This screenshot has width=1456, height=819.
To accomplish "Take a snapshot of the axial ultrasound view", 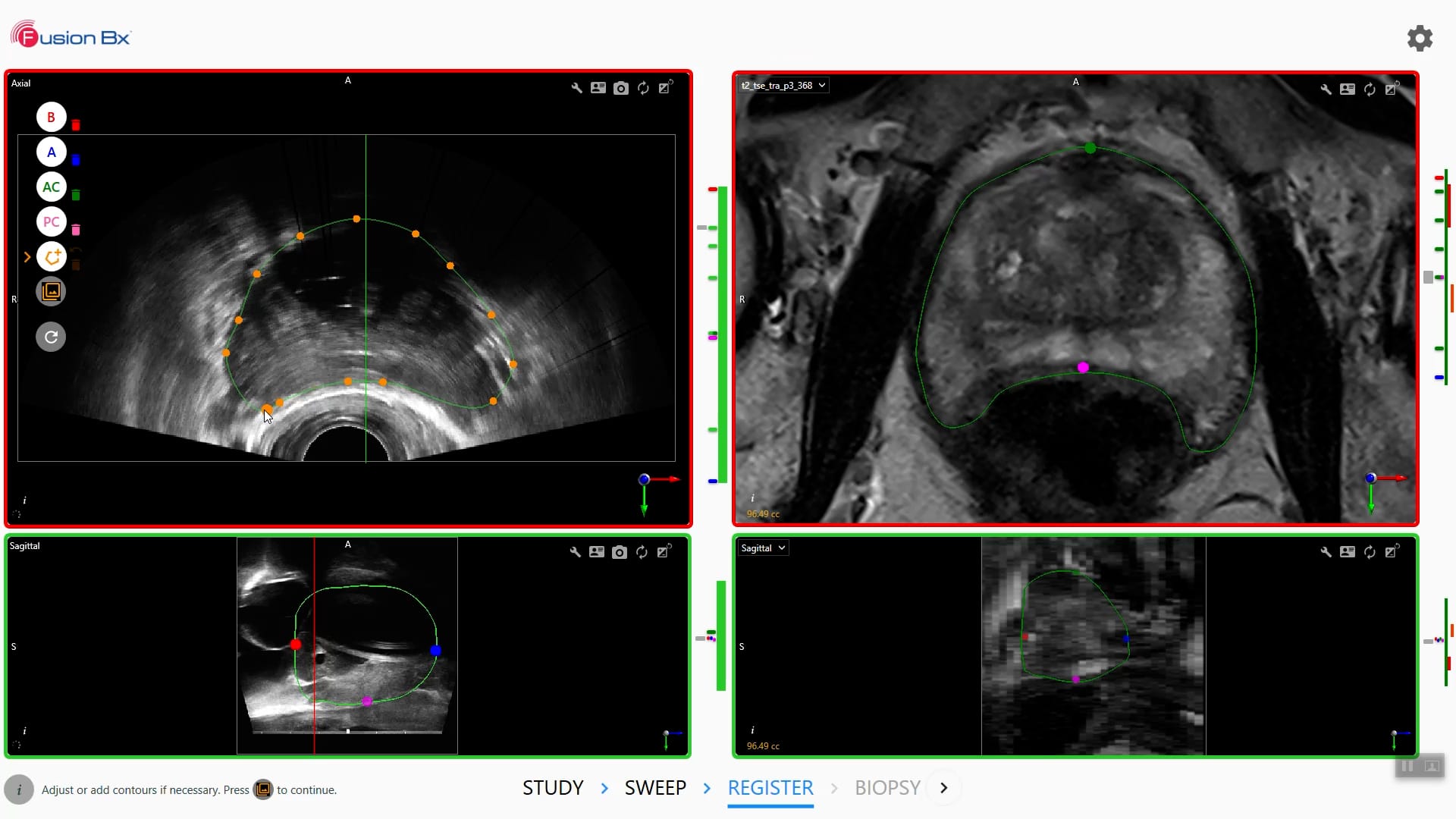I will 620,88.
